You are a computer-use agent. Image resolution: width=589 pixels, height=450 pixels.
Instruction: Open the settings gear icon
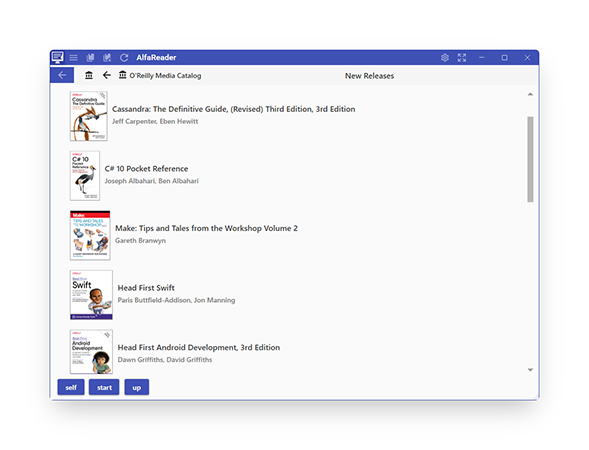tap(445, 57)
